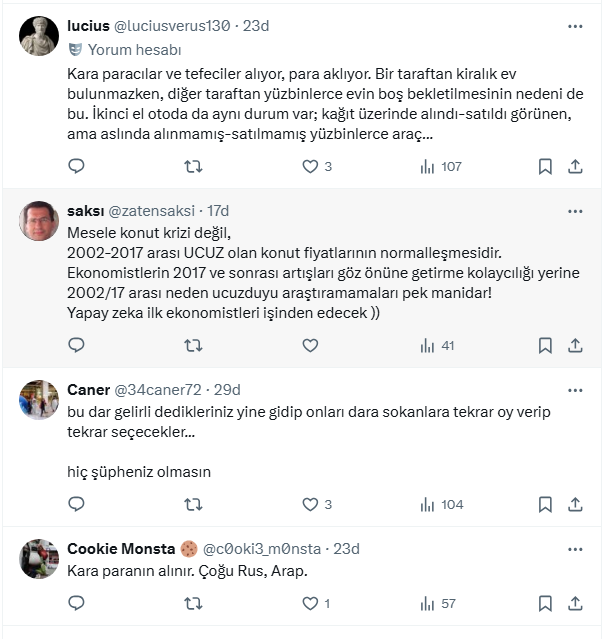The height and width of the screenshot is (639, 607).
Task: View analytics on Cookie Monsta's tweet
Action: click(x=438, y=603)
